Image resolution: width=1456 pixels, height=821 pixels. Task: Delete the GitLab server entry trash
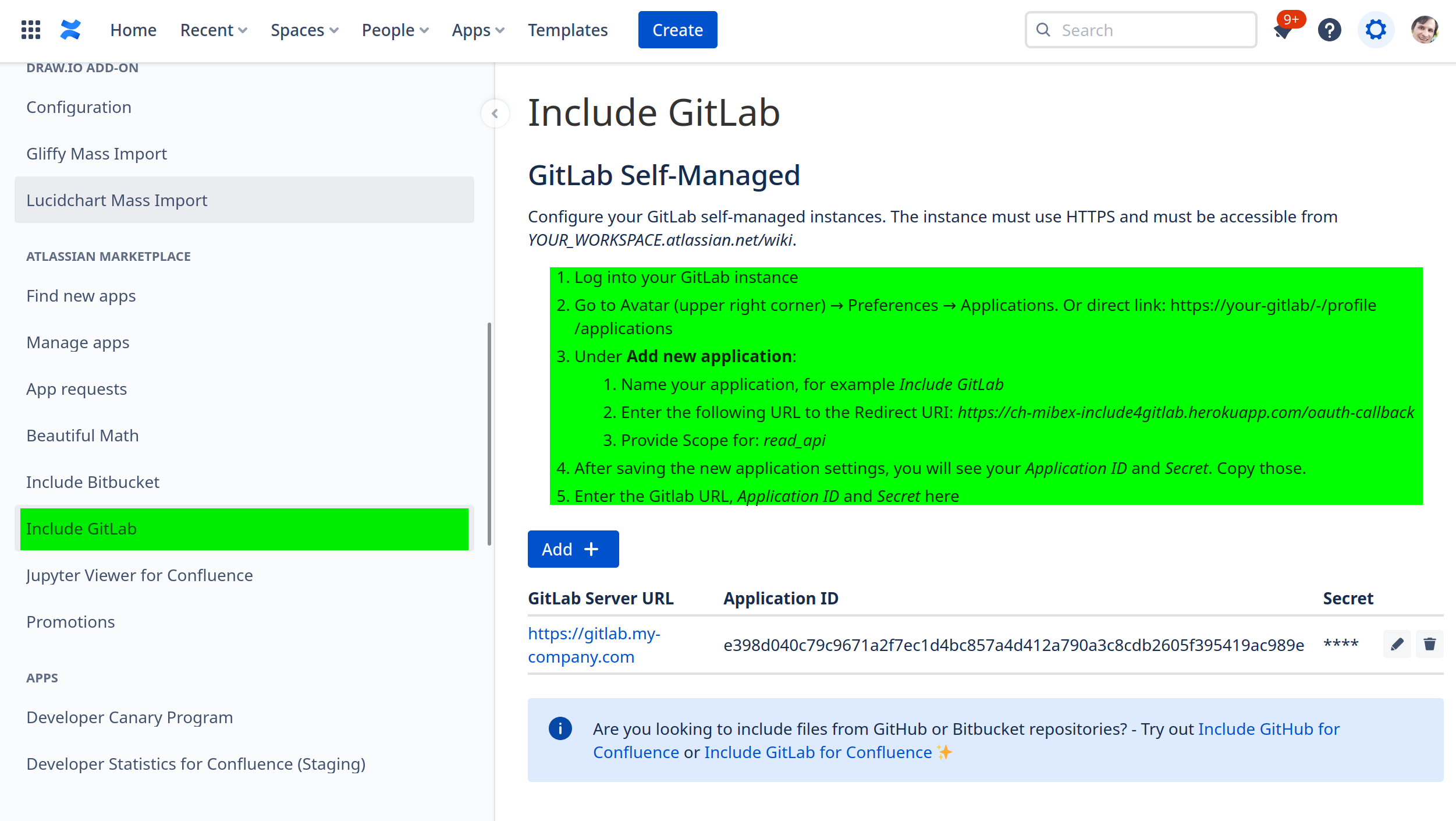1429,644
